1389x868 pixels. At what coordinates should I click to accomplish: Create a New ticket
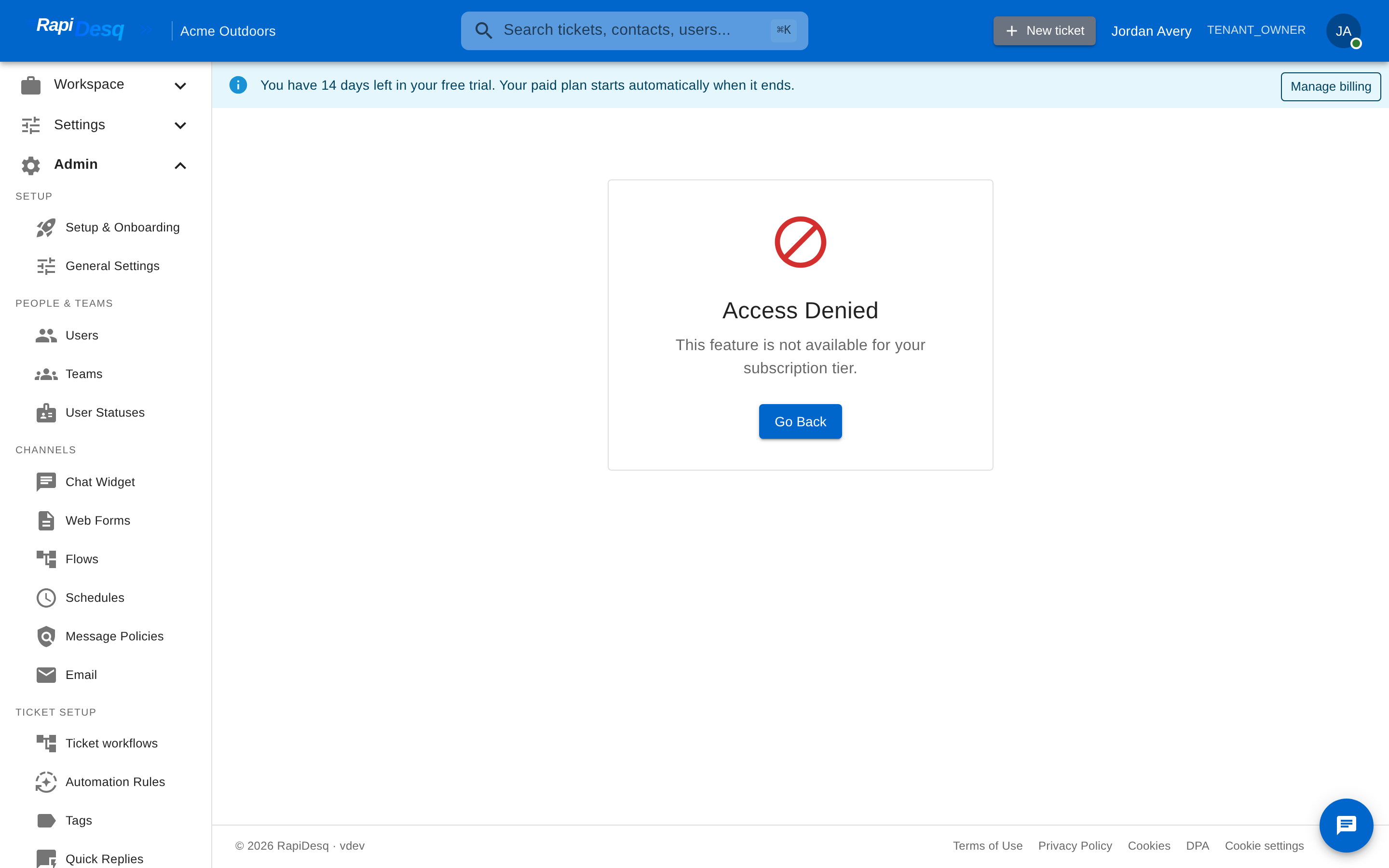coord(1044,31)
